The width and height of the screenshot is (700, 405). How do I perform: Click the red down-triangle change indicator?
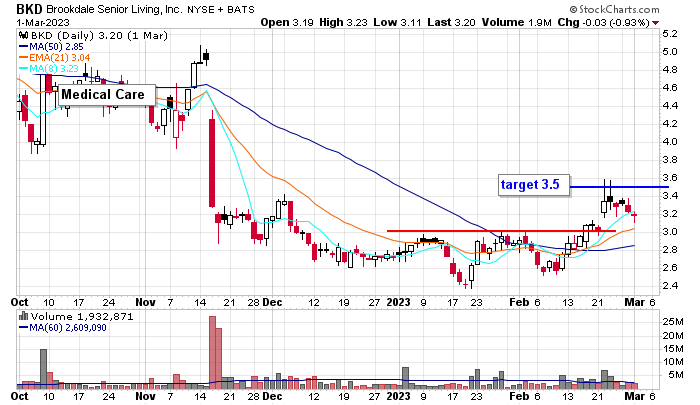pyautogui.click(x=655, y=23)
